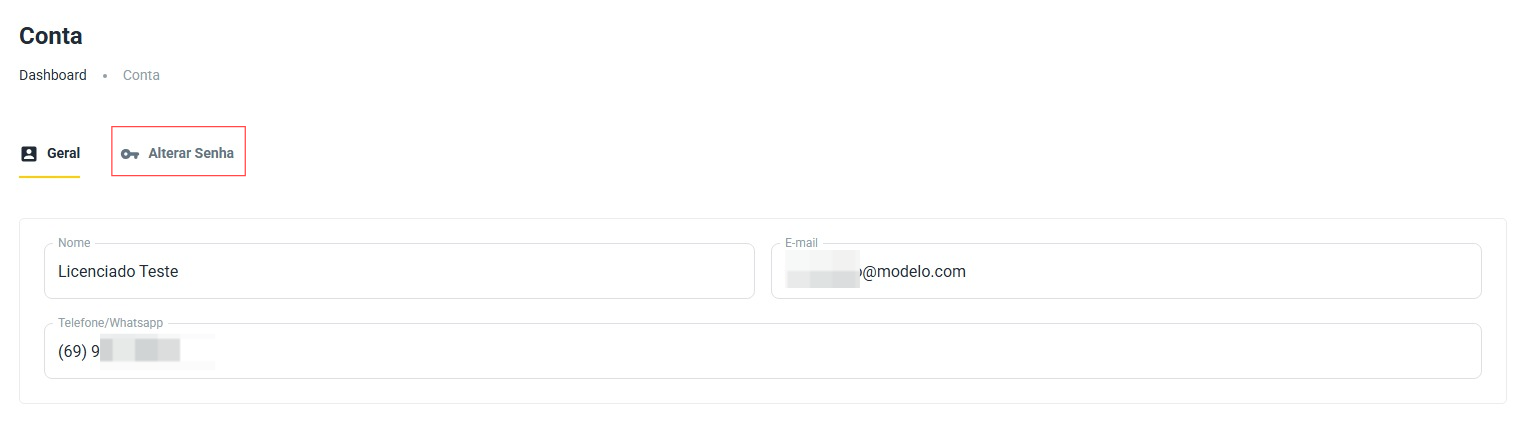Click the breadcrumb separator dot

click(x=105, y=76)
